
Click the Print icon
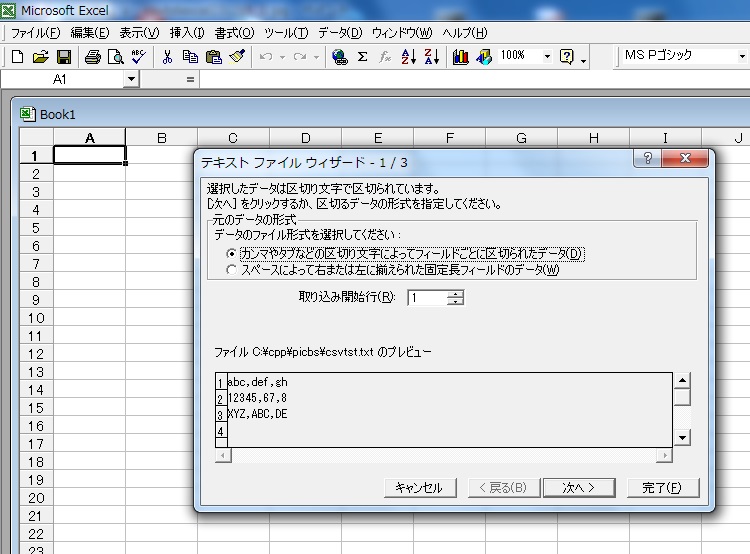coord(92,57)
